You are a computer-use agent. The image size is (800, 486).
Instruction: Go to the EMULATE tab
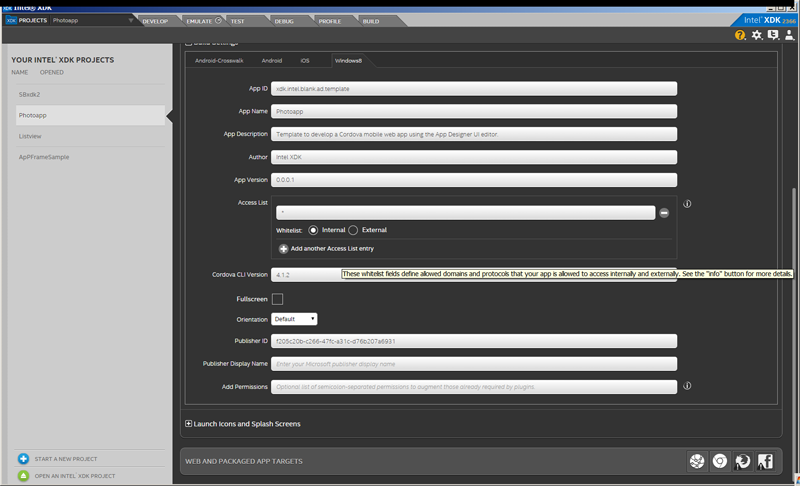click(199, 20)
